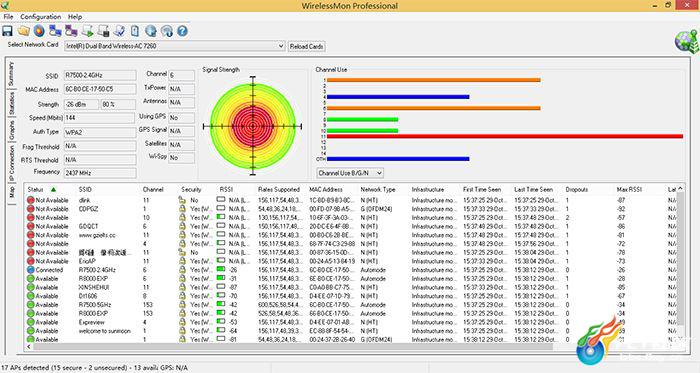
Task: Open the Configuration menu
Action: coord(41,17)
